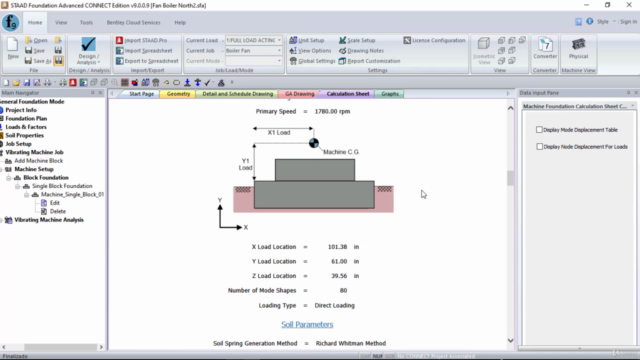640x360 pixels.
Task: Open the quick toolbar overflow arrow
Action: 232,82
